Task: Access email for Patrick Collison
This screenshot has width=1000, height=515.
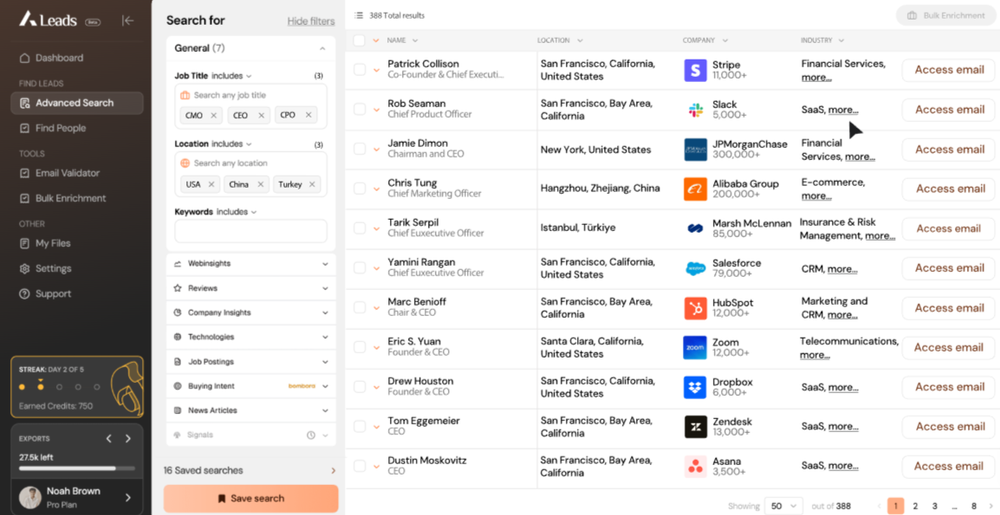Action: coord(949,70)
